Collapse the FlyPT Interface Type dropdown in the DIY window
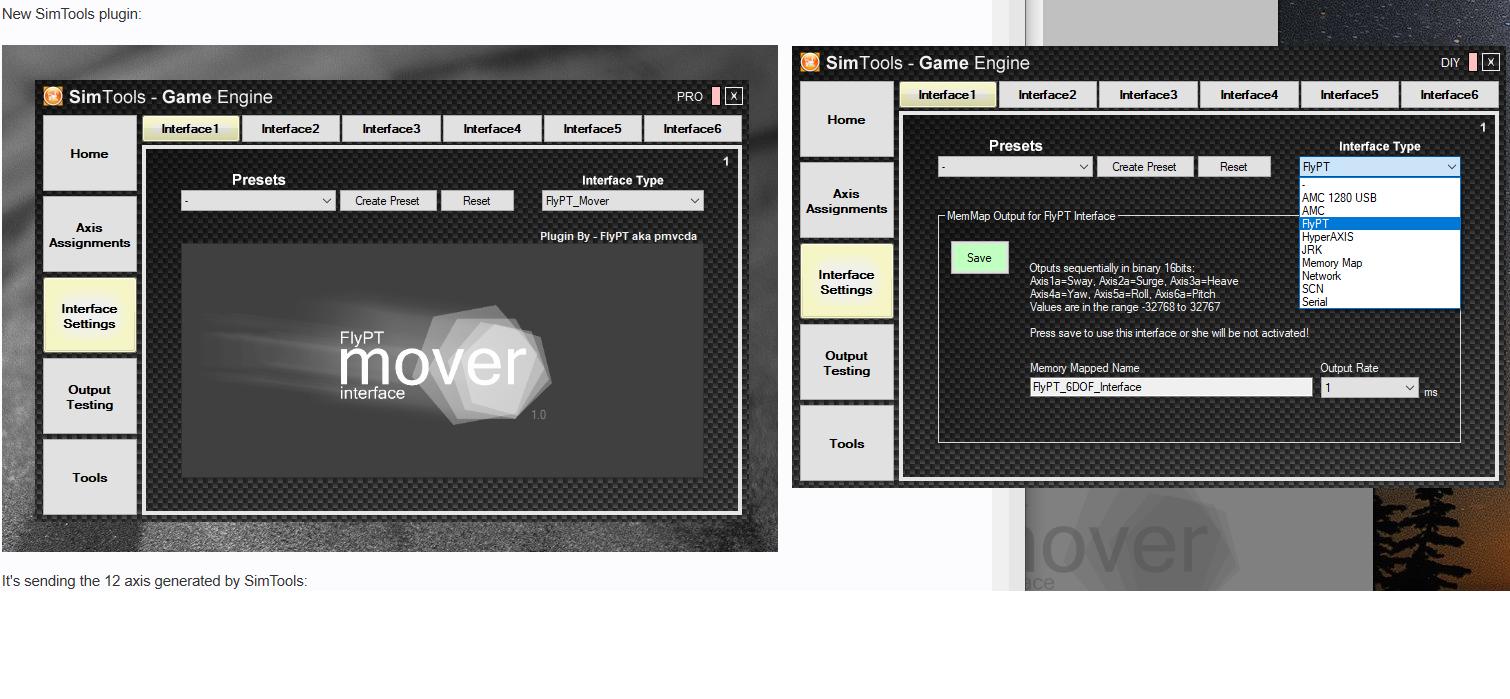Image resolution: width=1510 pixels, height=699 pixels. [x=1380, y=167]
